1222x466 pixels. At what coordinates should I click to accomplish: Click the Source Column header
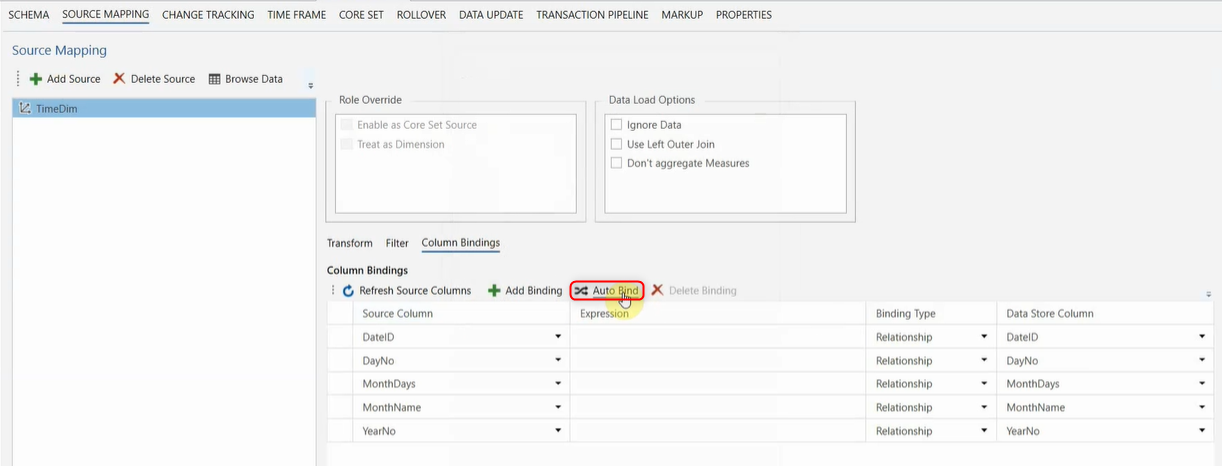[397, 314]
